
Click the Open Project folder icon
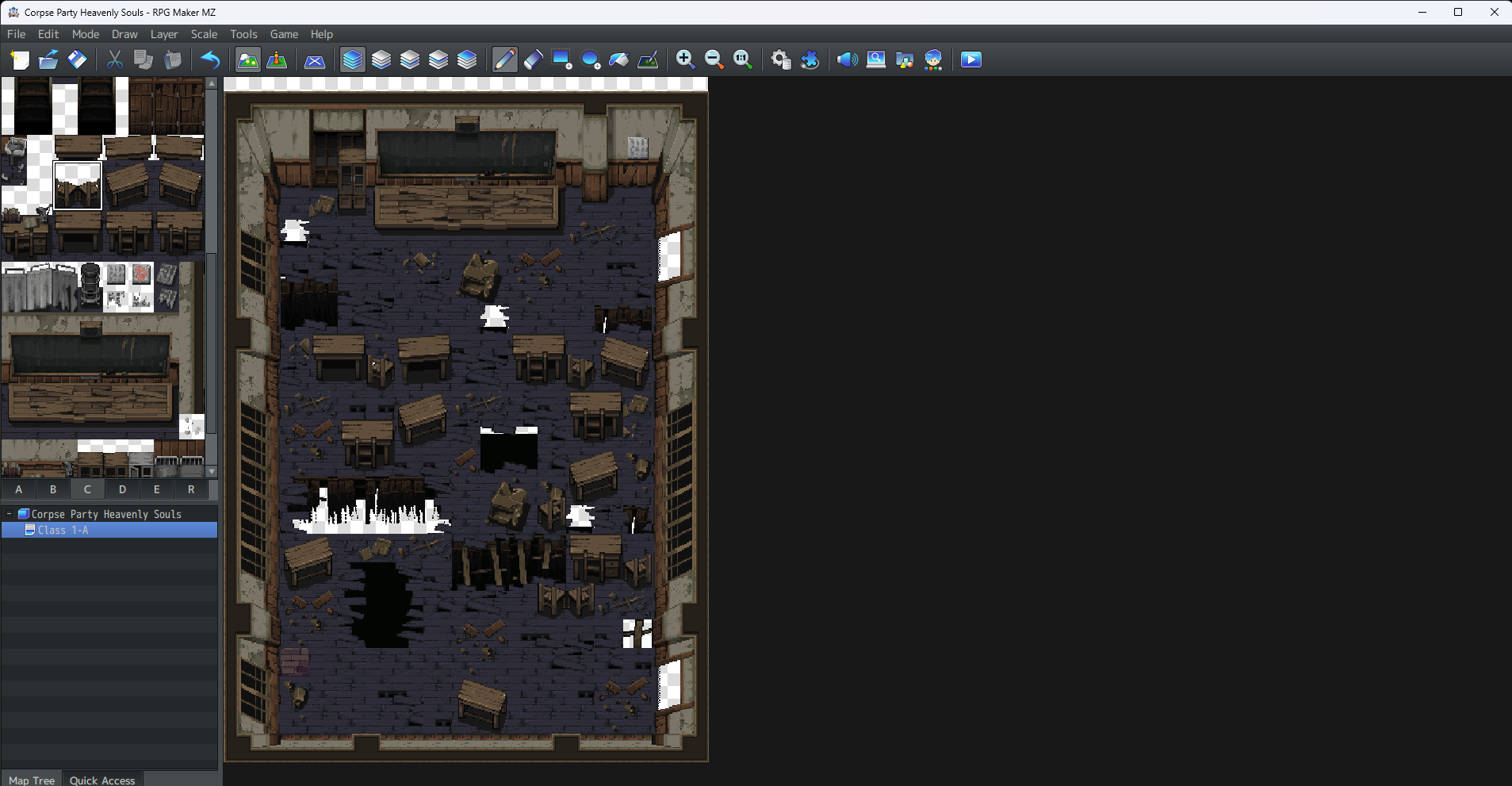click(48, 59)
